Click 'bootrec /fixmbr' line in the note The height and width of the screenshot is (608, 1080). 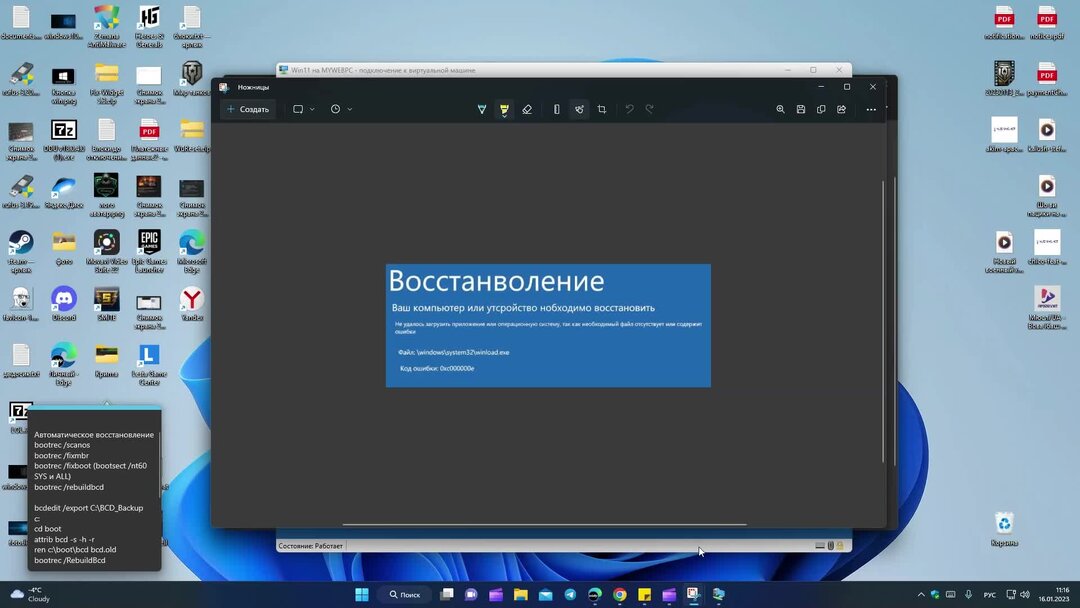click(x=61, y=456)
